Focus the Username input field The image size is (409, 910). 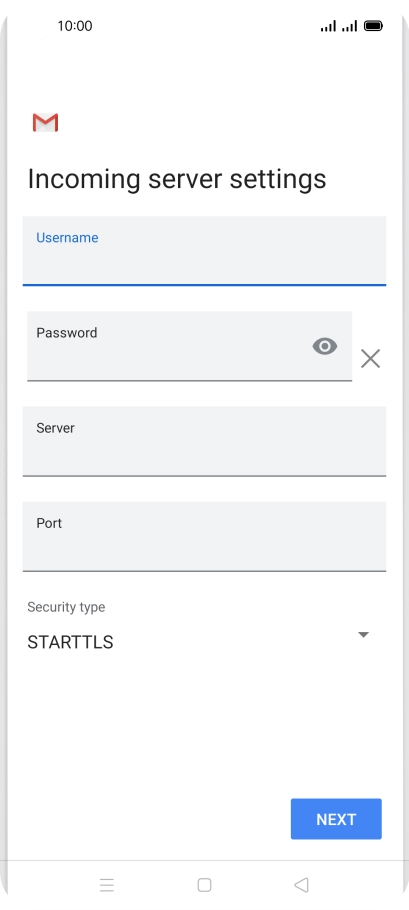[204, 251]
